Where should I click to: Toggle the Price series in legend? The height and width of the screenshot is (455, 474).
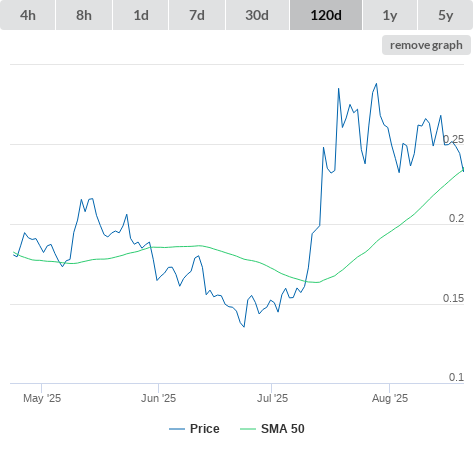[194, 429]
